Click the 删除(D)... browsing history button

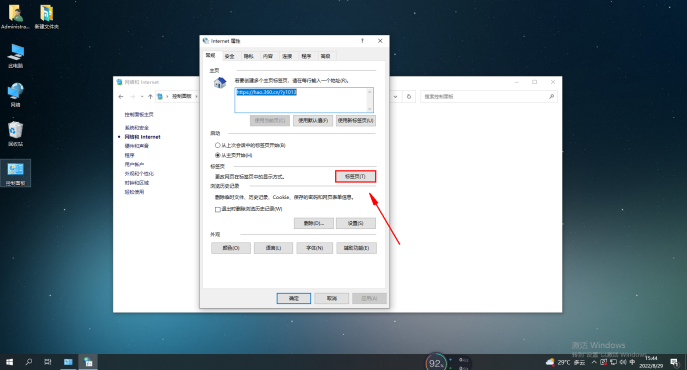(x=314, y=223)
